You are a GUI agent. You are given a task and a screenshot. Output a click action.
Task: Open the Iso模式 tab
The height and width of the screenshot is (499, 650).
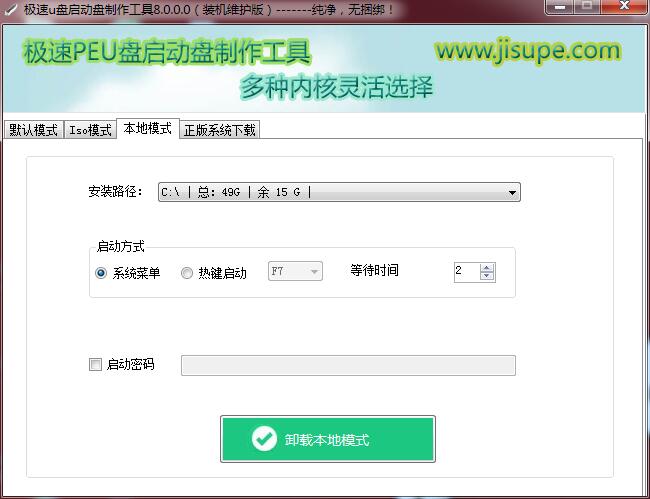pos(90,130)
